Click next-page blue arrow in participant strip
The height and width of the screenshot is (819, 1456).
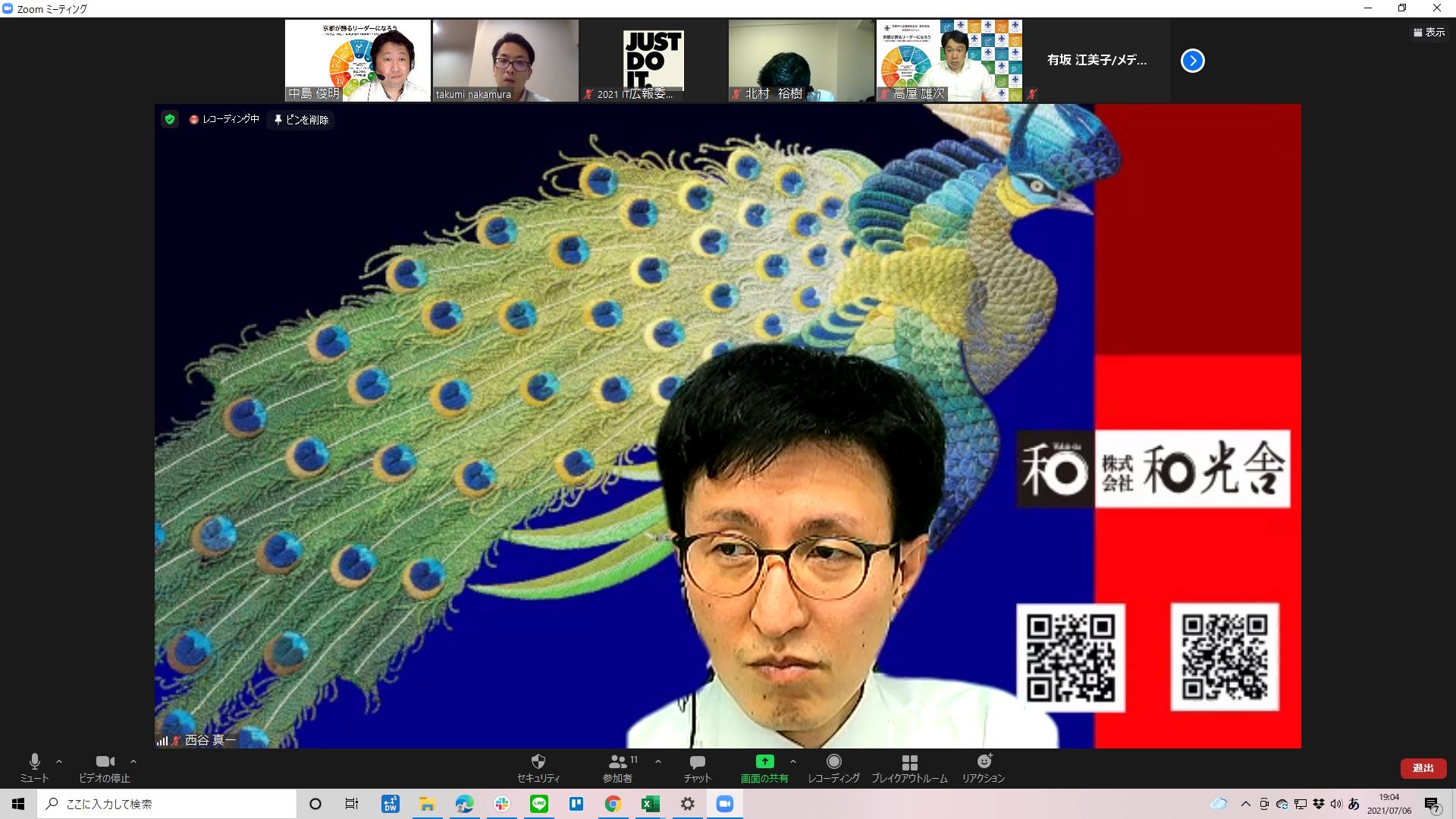[x=1193, y=61]
